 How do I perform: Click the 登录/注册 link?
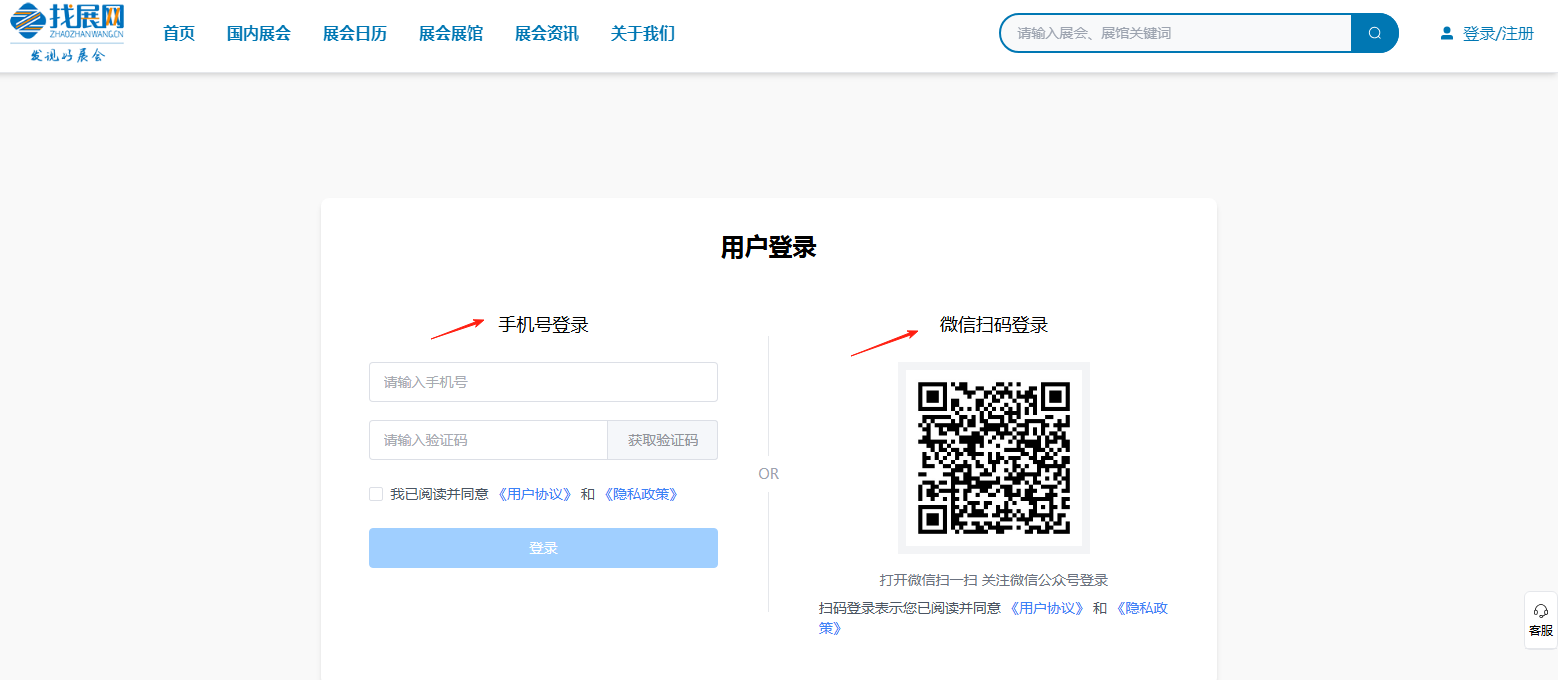coord(1498,33)
